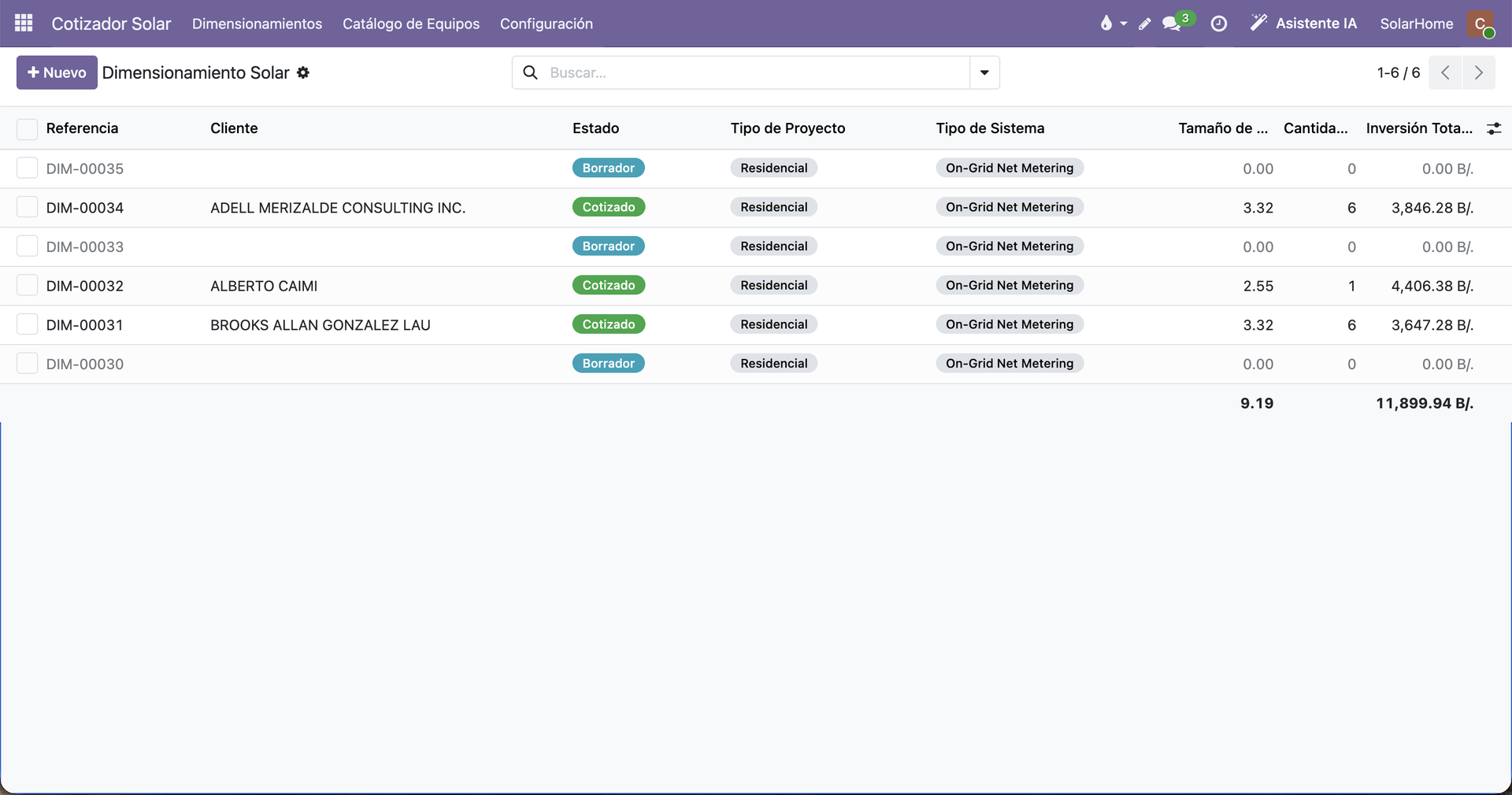Open record ADELL MERIZALDE CONSULTING INC.
1512x795 pixels.
(x=338, y=208)
